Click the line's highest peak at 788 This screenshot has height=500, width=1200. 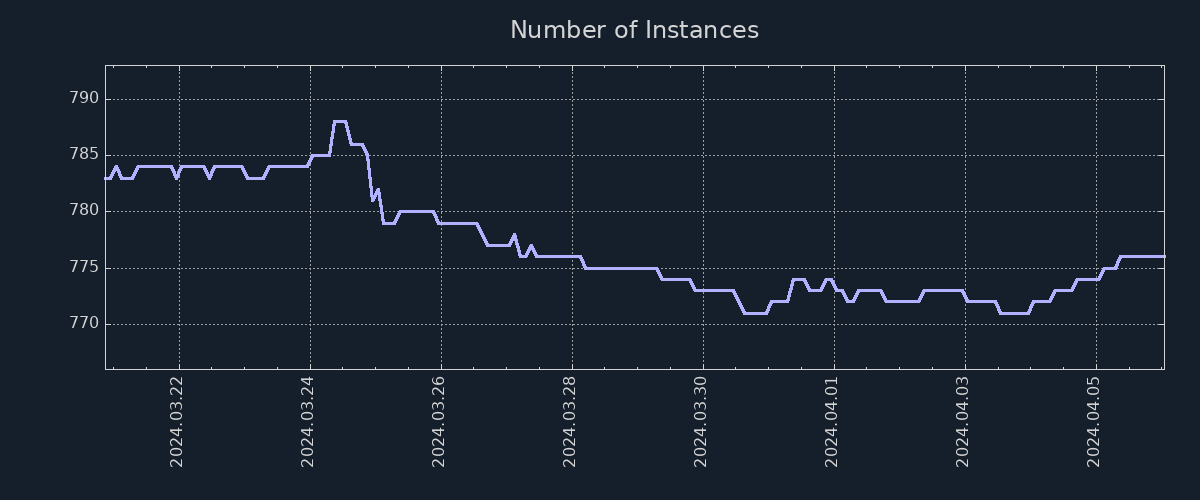coord(340,122)
